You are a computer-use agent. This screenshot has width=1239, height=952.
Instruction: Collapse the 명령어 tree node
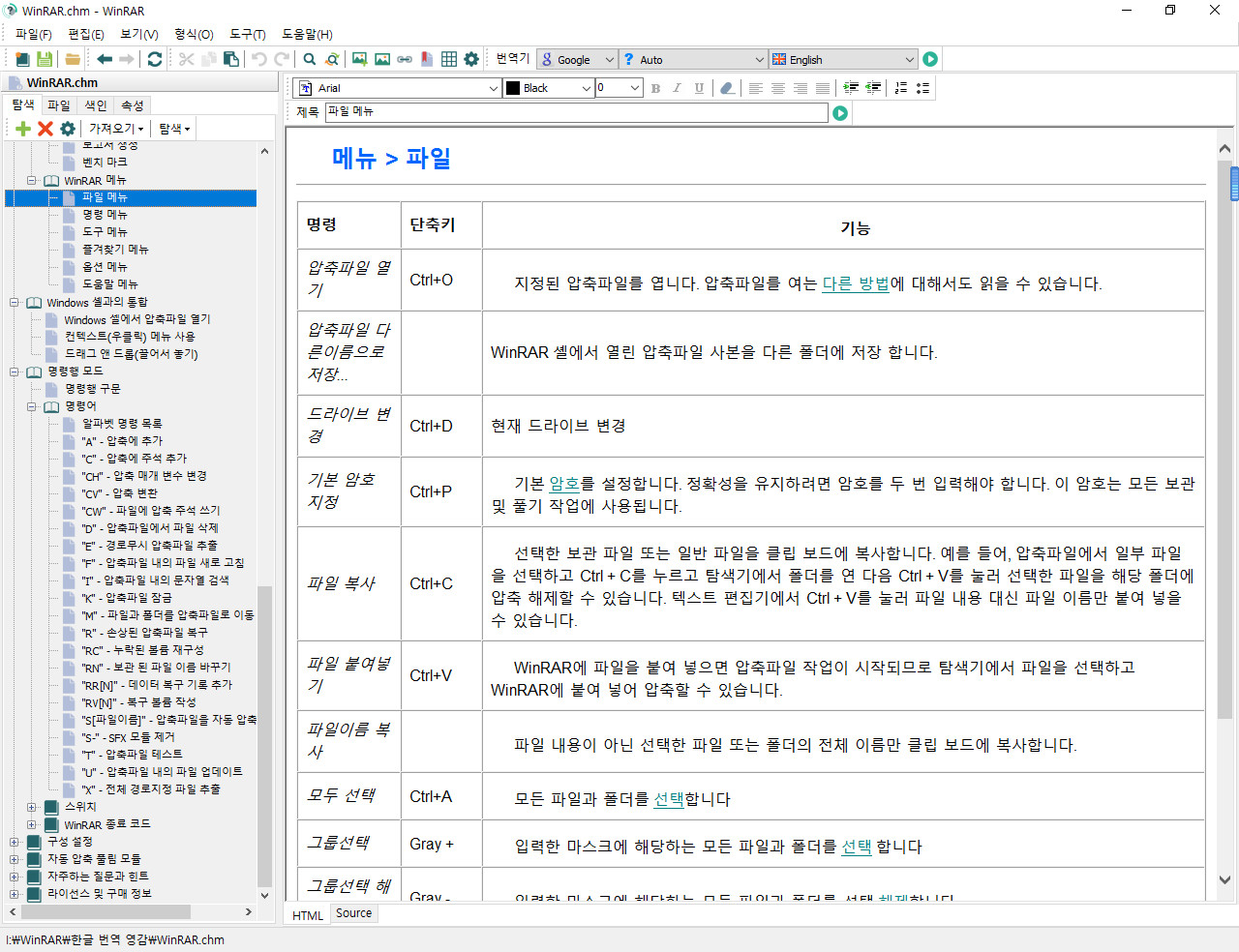tap(31, 406)
